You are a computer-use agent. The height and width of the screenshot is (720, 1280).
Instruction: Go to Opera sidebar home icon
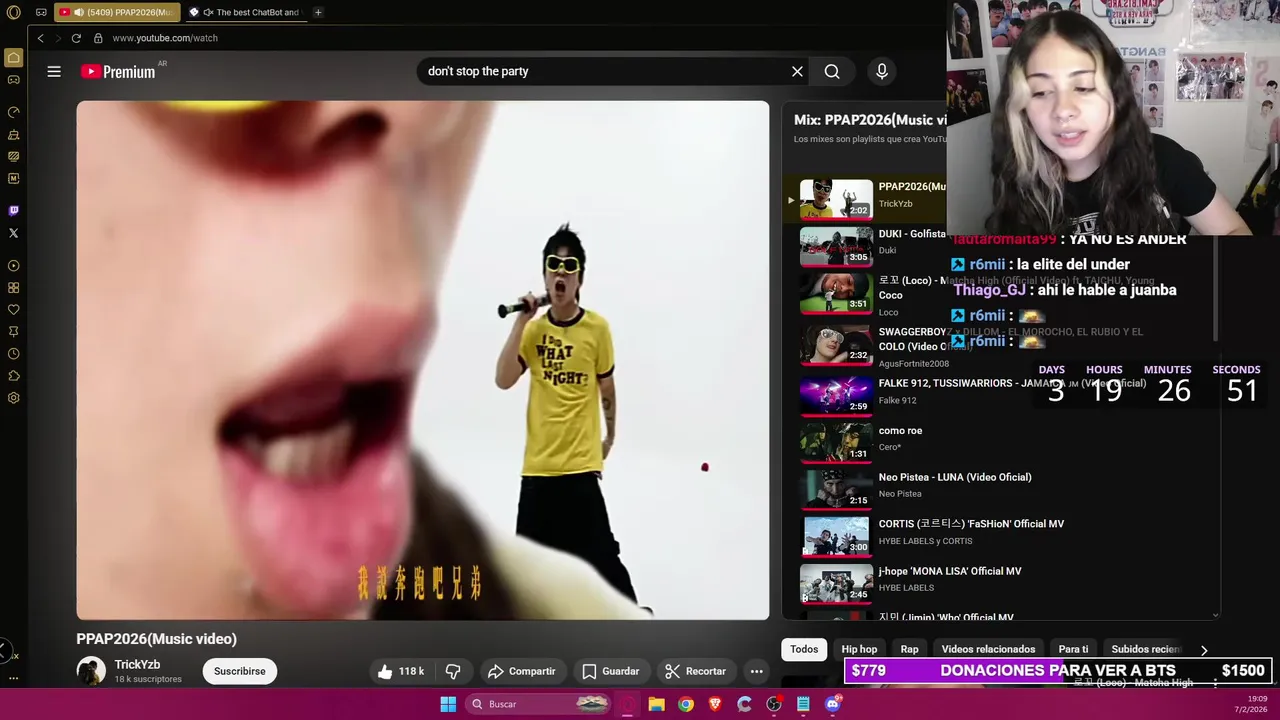13,58
